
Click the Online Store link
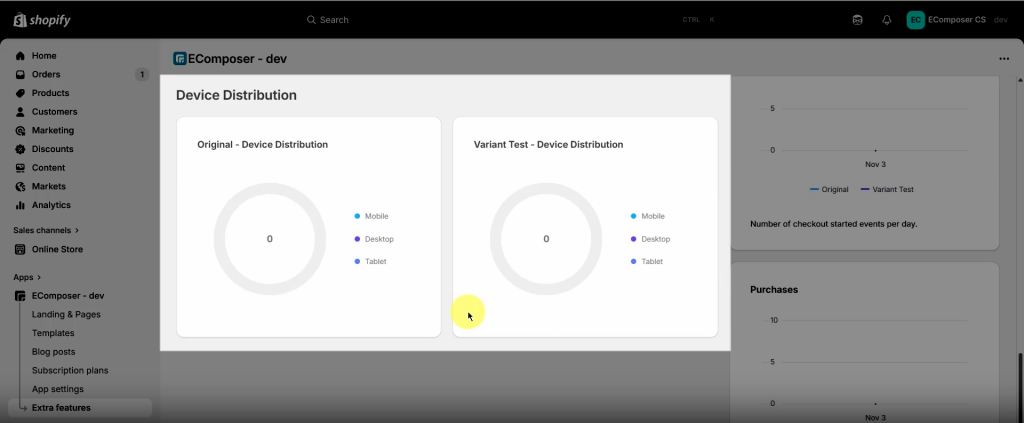click(57, 249)
